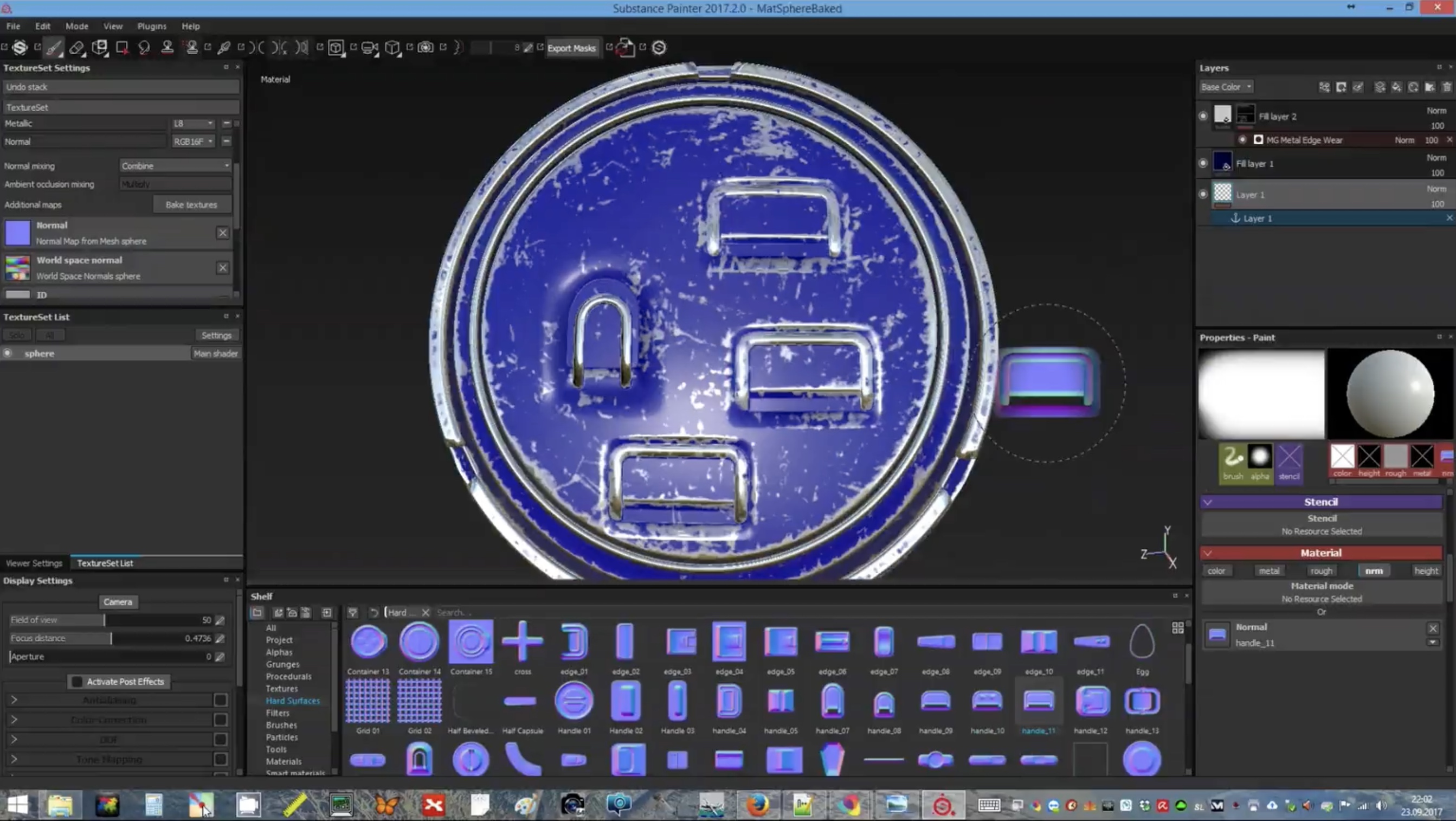Select the Eraser tool
This screenshot has width=1456, height=821.
click(76, 48)
